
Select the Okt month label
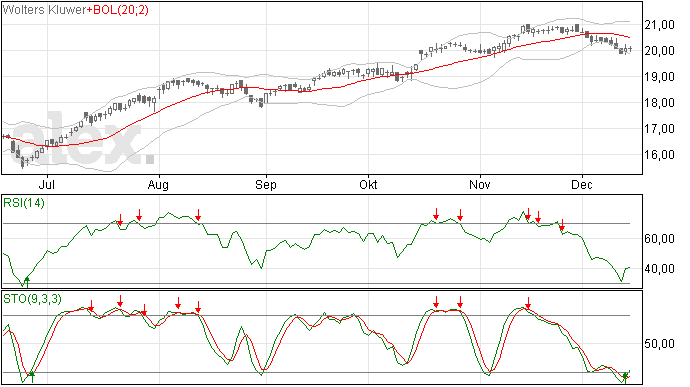pos(368,184)
